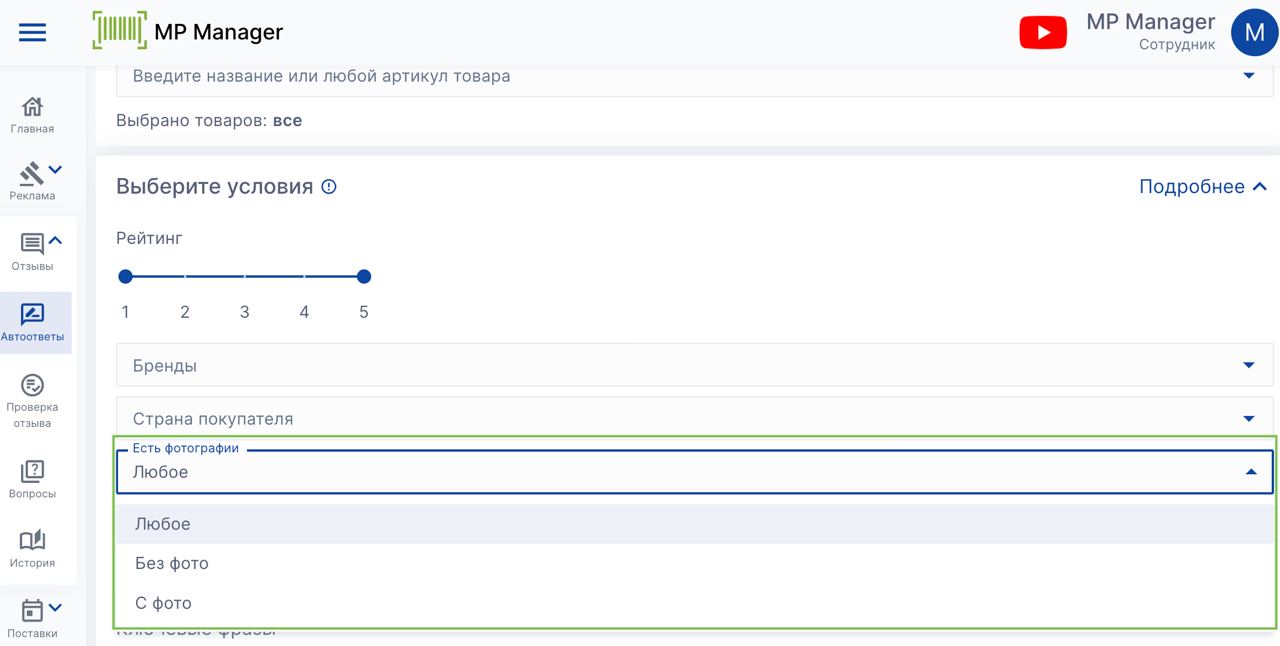Choose the Любое option

163,524
